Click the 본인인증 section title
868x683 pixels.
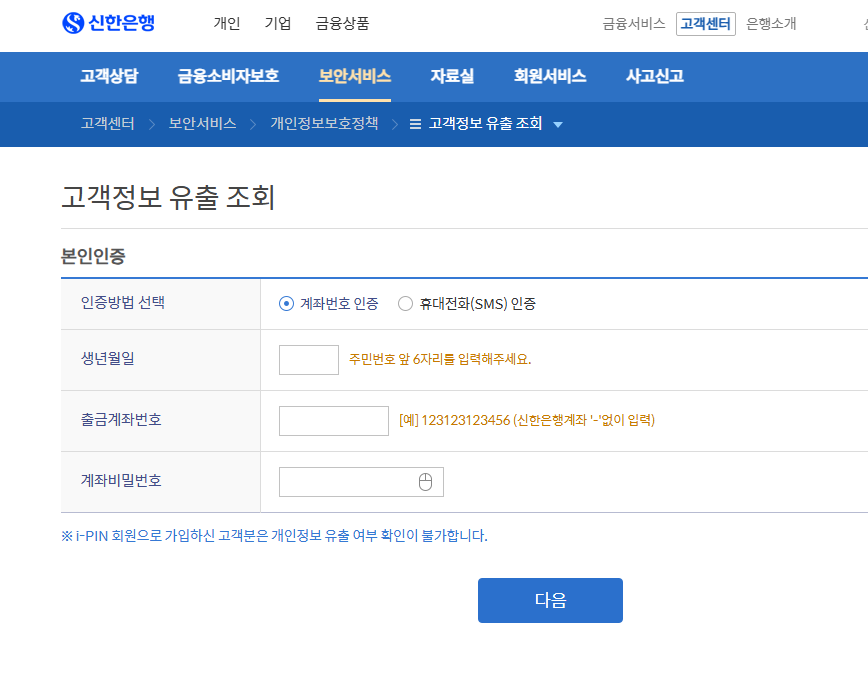click(x=93, y=256)
